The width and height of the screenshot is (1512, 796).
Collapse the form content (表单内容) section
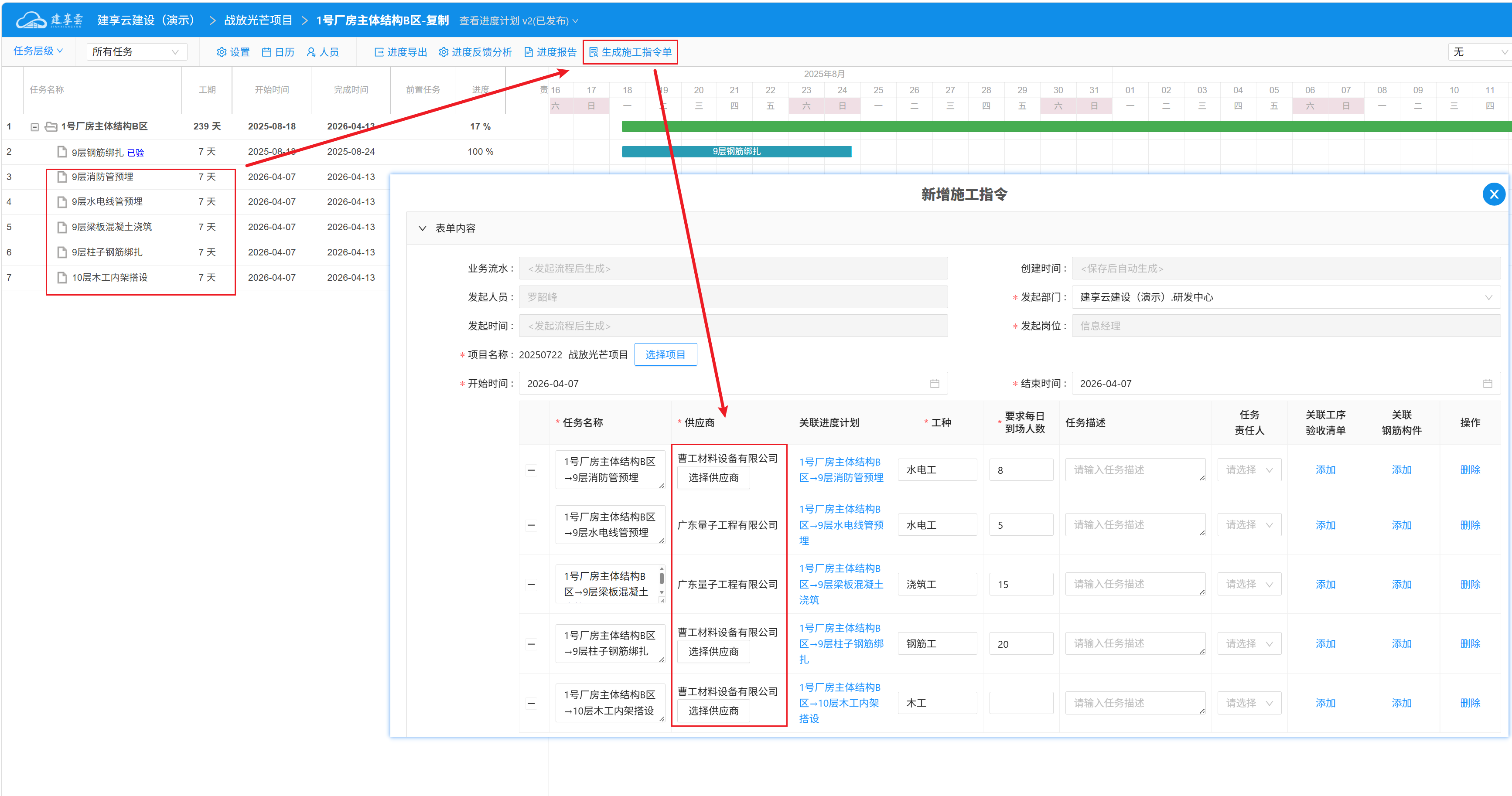pos(422,228)
